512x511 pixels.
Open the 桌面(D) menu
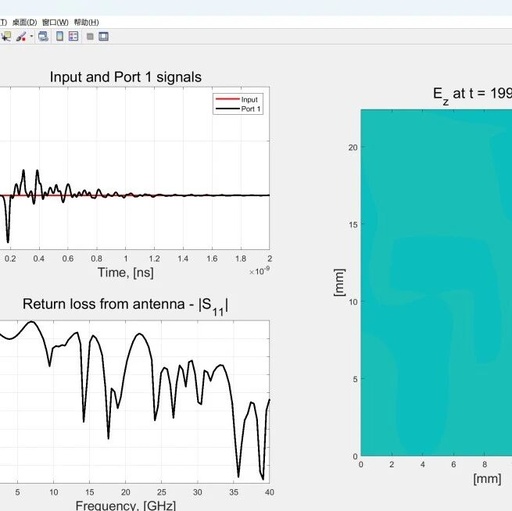click(25, 22)
